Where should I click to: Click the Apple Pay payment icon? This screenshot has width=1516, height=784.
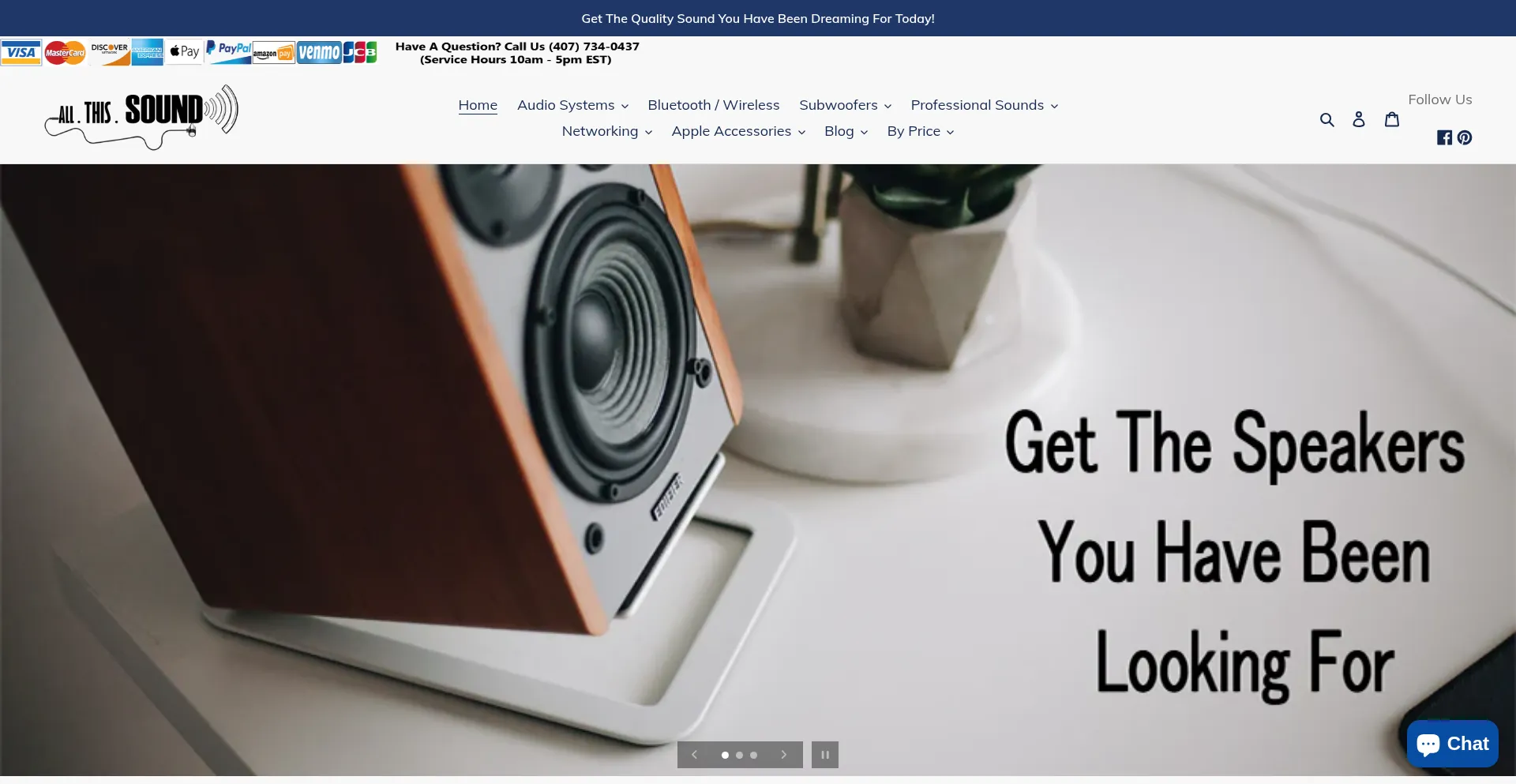tap(184, 51)
